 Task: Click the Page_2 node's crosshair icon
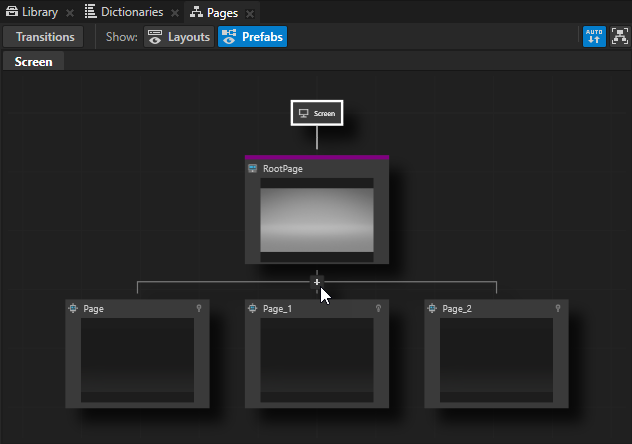click(433, 309)
